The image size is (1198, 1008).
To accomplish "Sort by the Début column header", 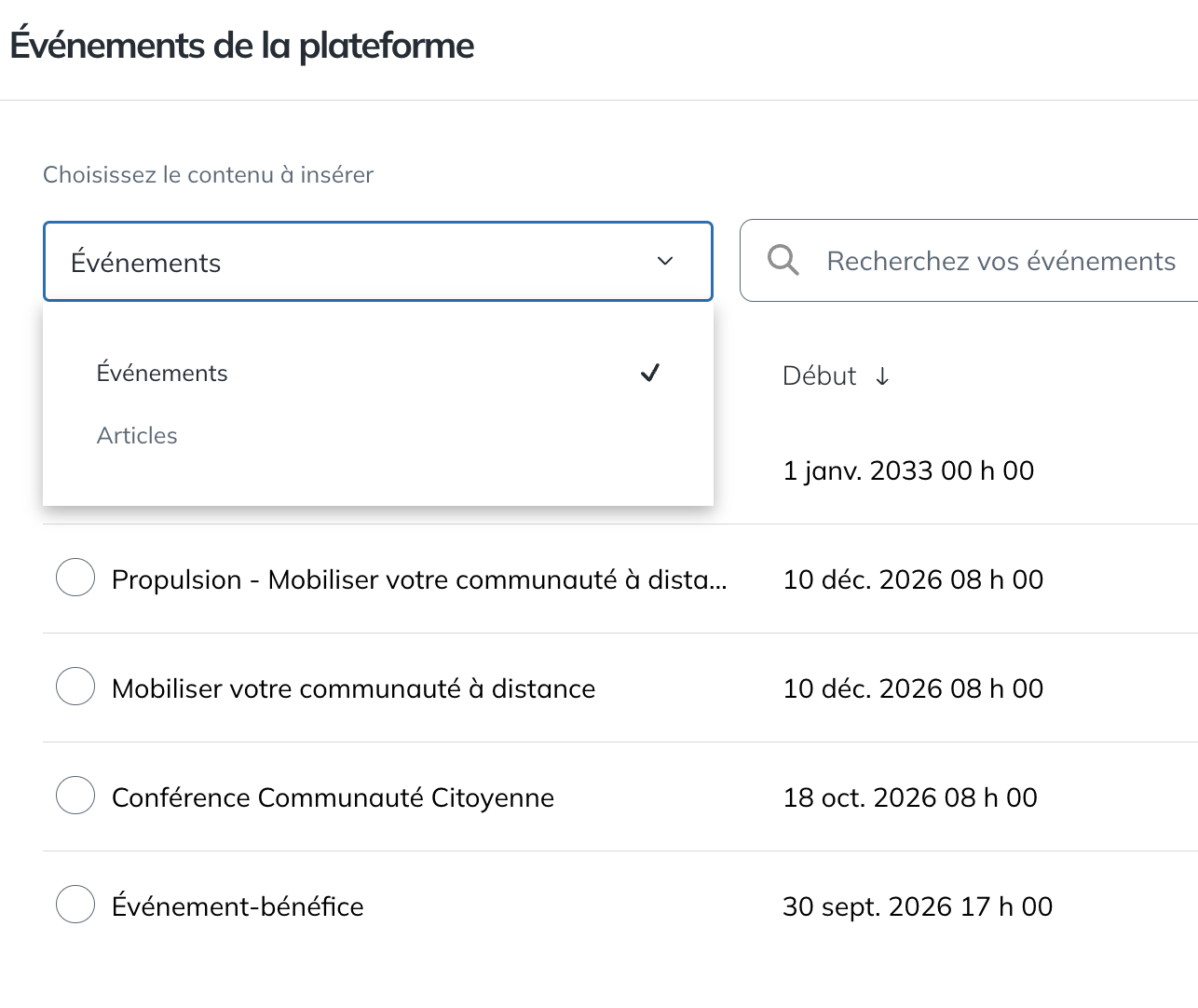I will [x=819, y=375].
